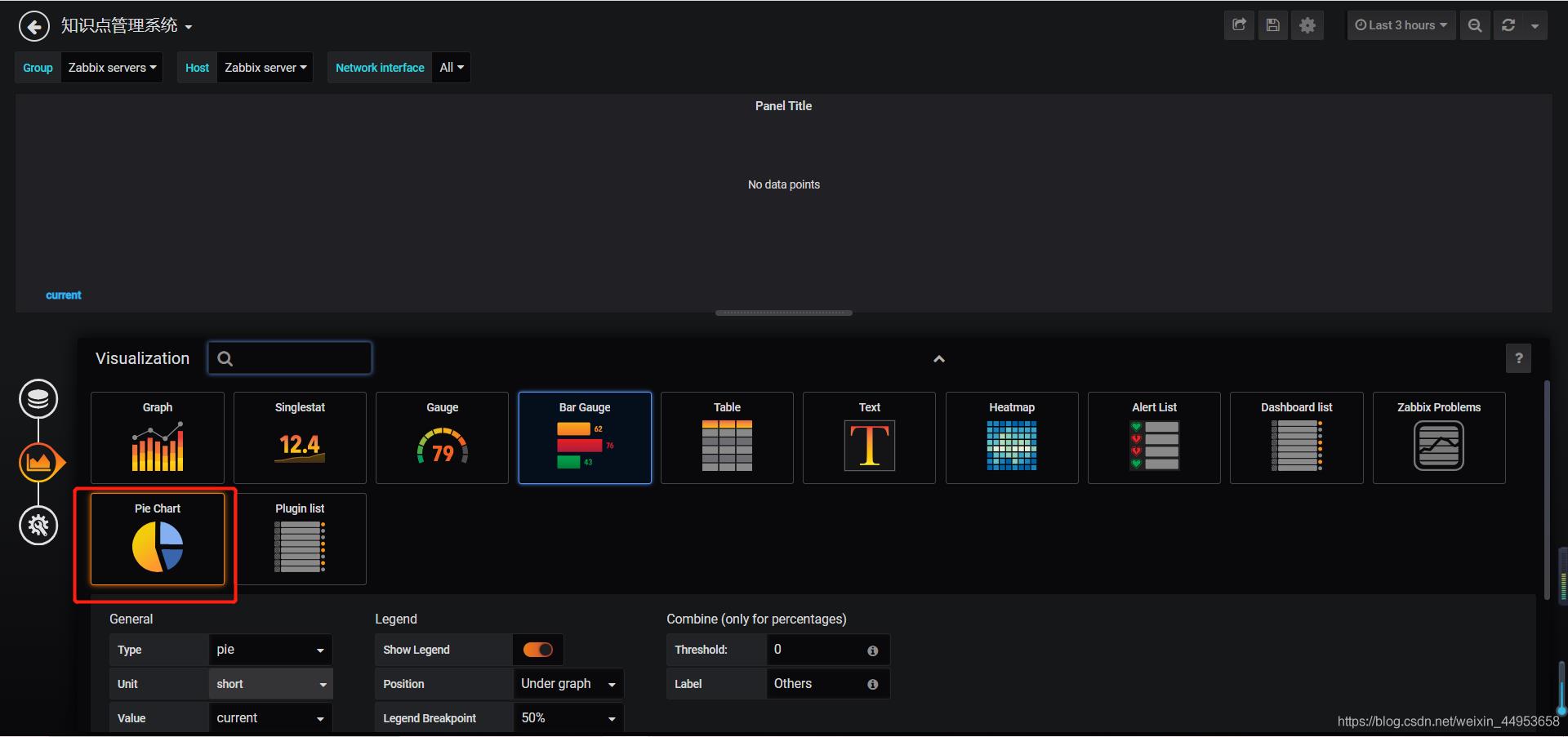Viewport: 1568px width, 737px height.
Task: Click the Group variable label
Action: 38,68
